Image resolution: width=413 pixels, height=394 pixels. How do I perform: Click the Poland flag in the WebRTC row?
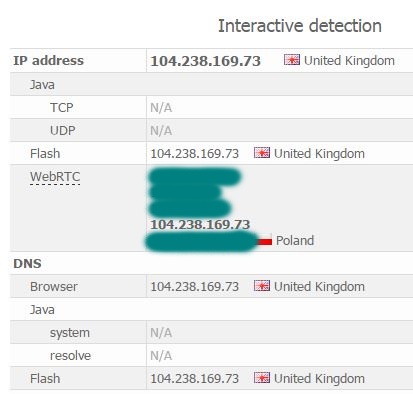265,240
